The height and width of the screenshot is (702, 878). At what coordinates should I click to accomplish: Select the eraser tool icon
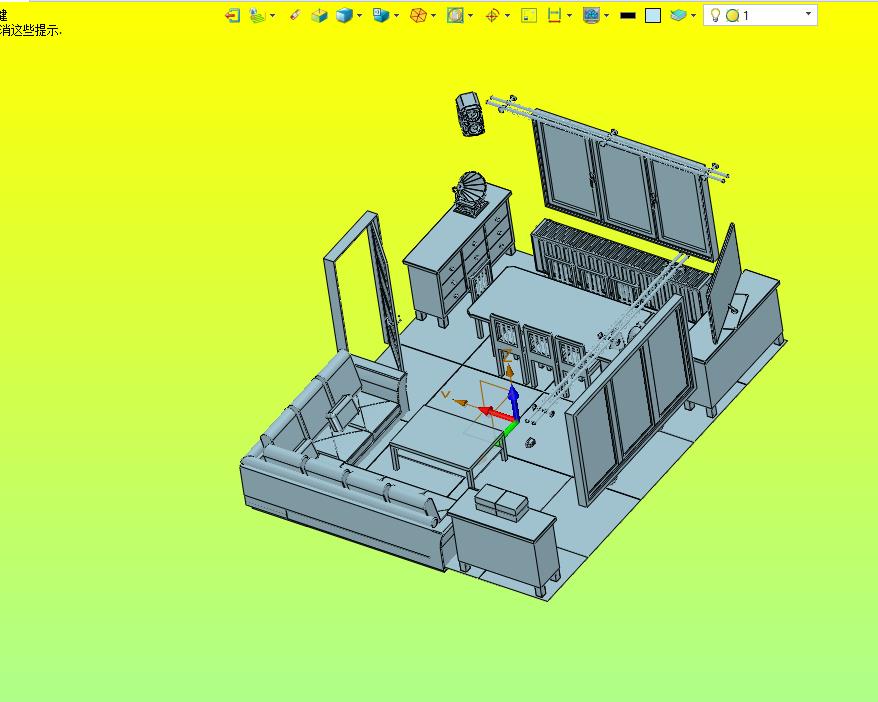[295, 15]
